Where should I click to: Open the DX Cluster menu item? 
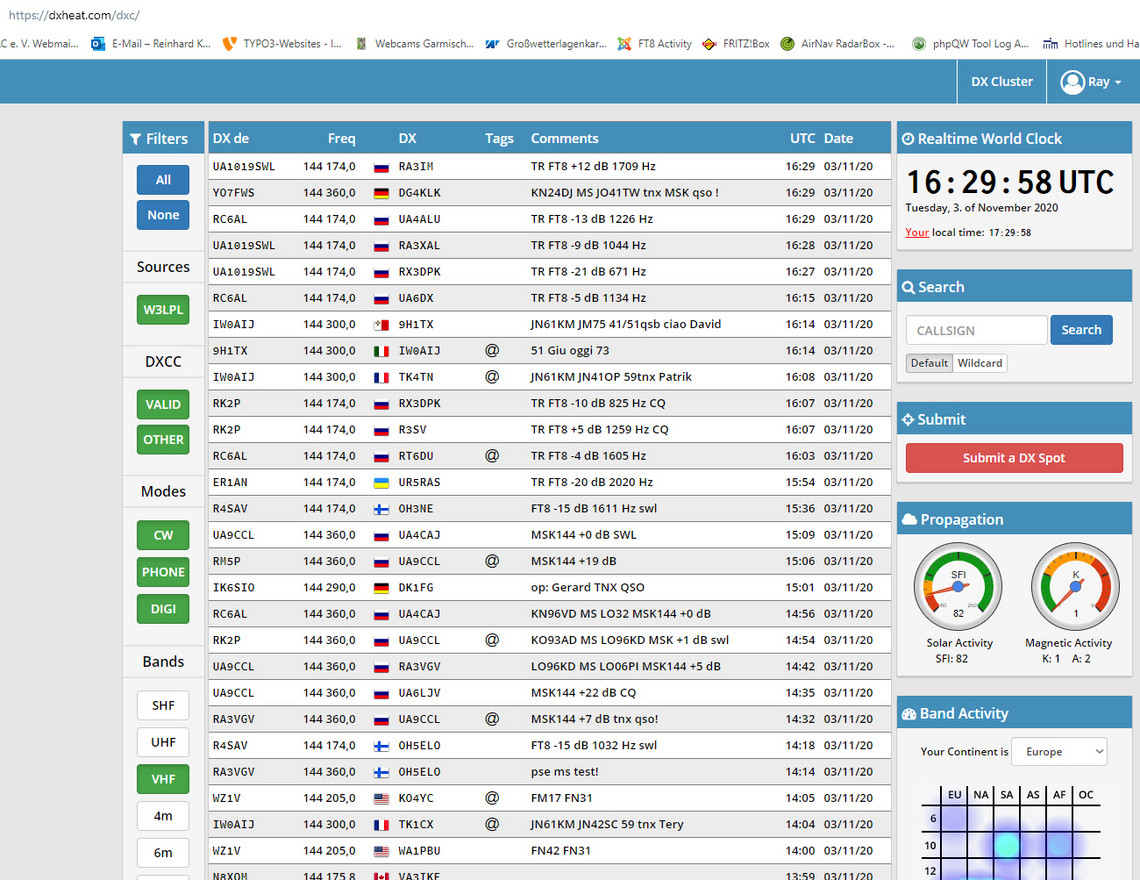1002,81
